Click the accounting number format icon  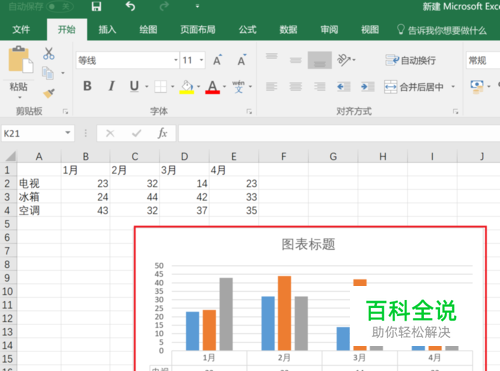(x=477, y=87)
